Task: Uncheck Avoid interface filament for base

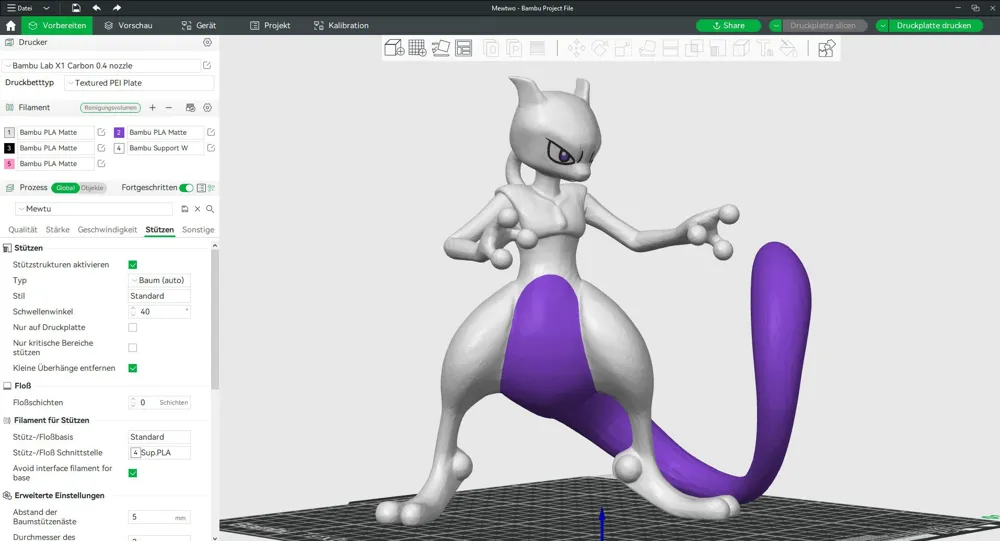Action: click(133, 473)
